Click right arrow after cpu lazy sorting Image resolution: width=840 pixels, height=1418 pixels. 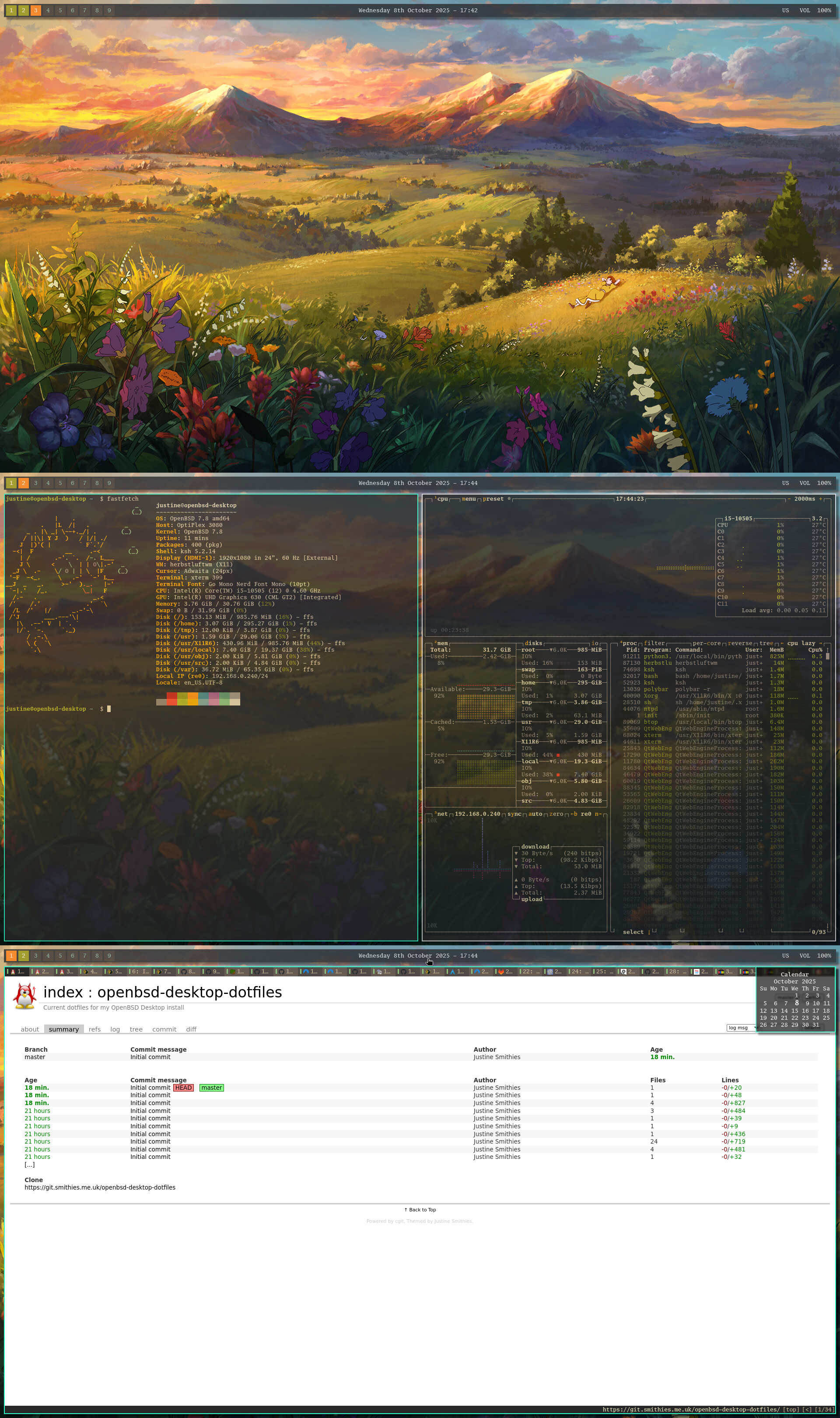(x=821, y=643)
